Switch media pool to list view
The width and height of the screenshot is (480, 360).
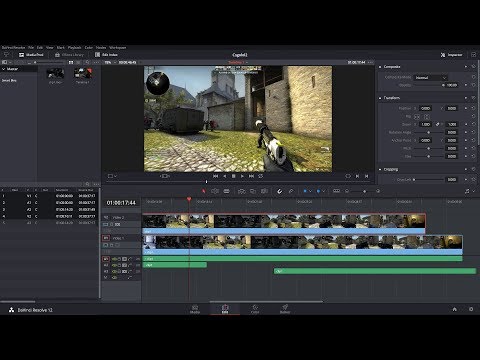79,62
